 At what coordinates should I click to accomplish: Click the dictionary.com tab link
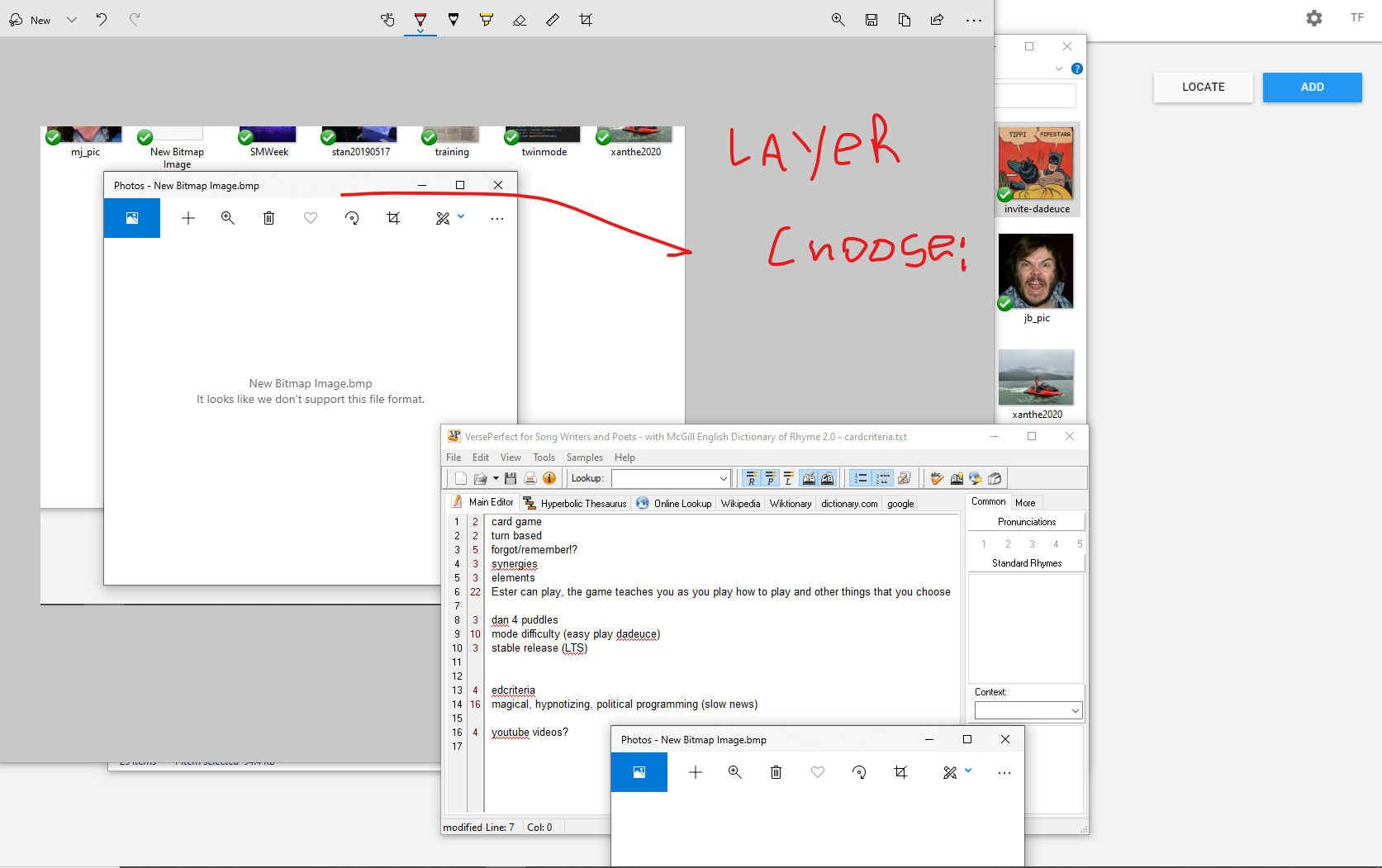pos(849,503)
